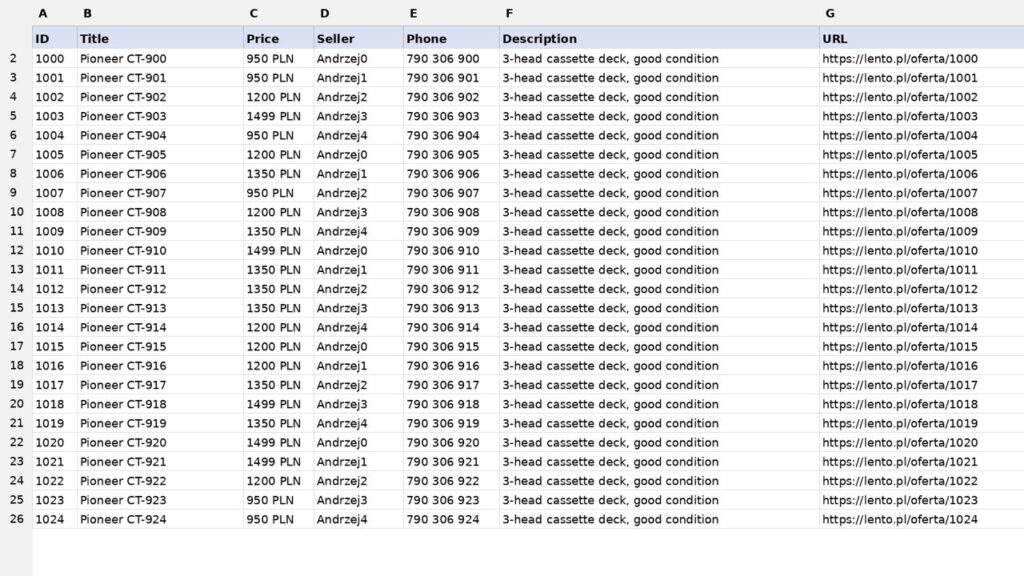The height and width of the screenshot is (576, 1024).
Task: Click seller cell in row 1022
Action: [x=359, y=481]
